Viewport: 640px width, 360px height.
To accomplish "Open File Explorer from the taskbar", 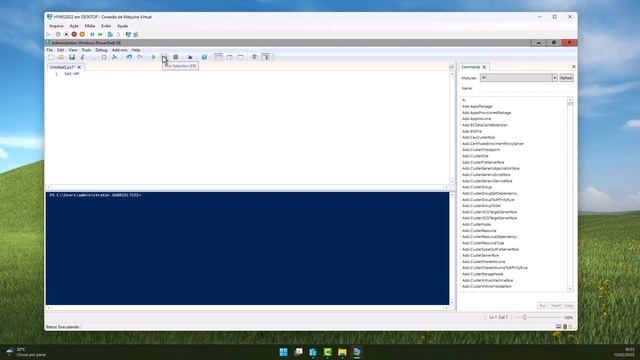I will click(342, 352).
